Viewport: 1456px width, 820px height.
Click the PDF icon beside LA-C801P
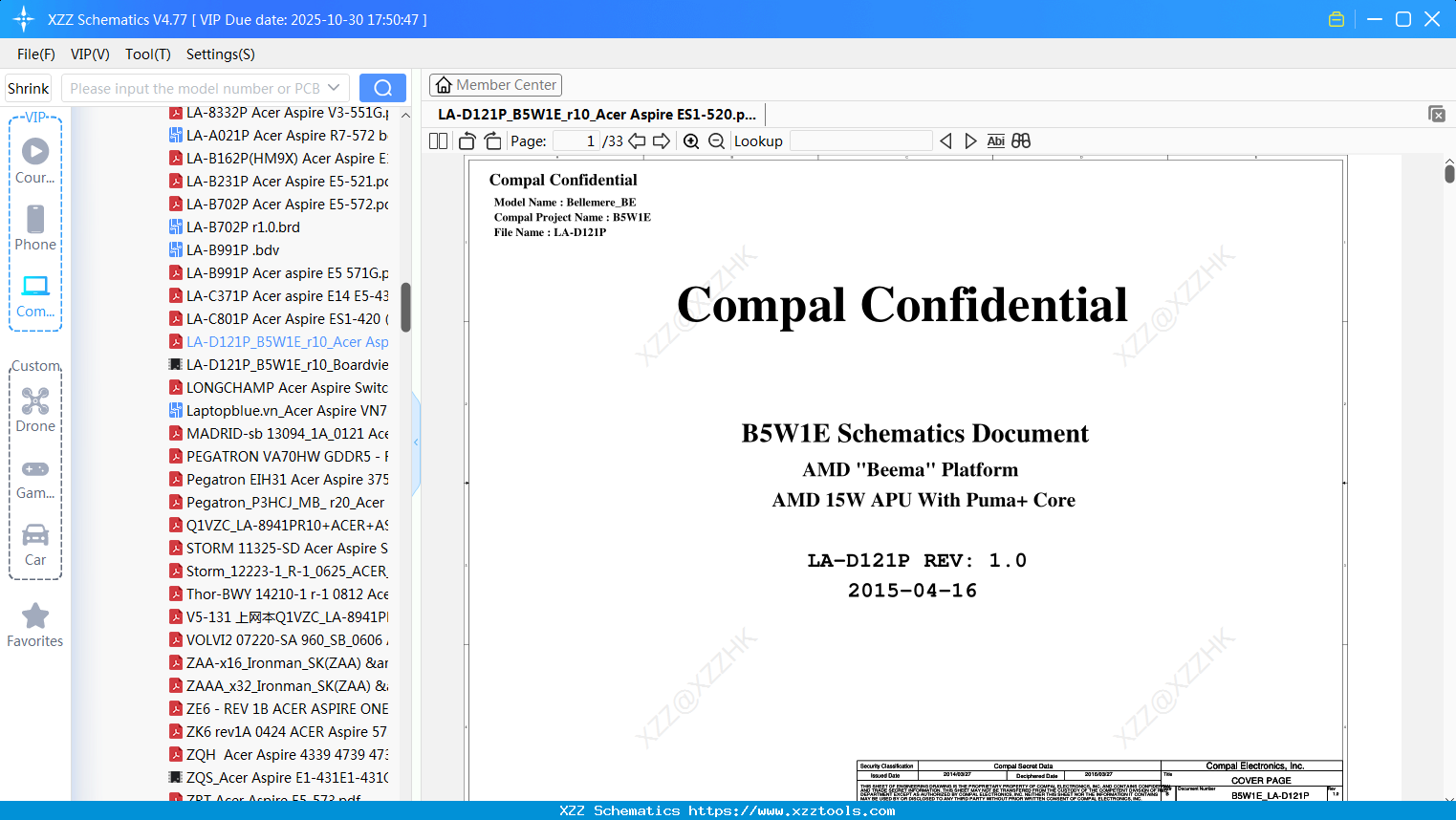tap(176, 319)
